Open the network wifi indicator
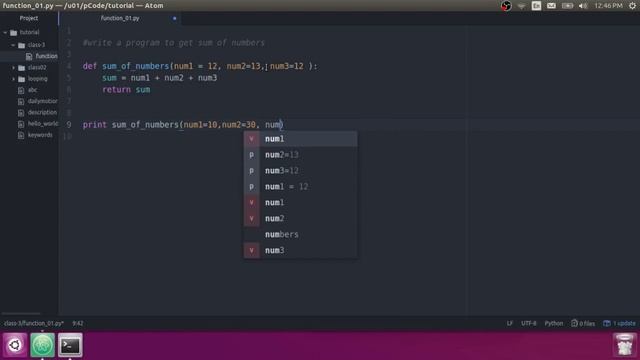This screenshot has height=360, width=640. [x=521, y=6]
